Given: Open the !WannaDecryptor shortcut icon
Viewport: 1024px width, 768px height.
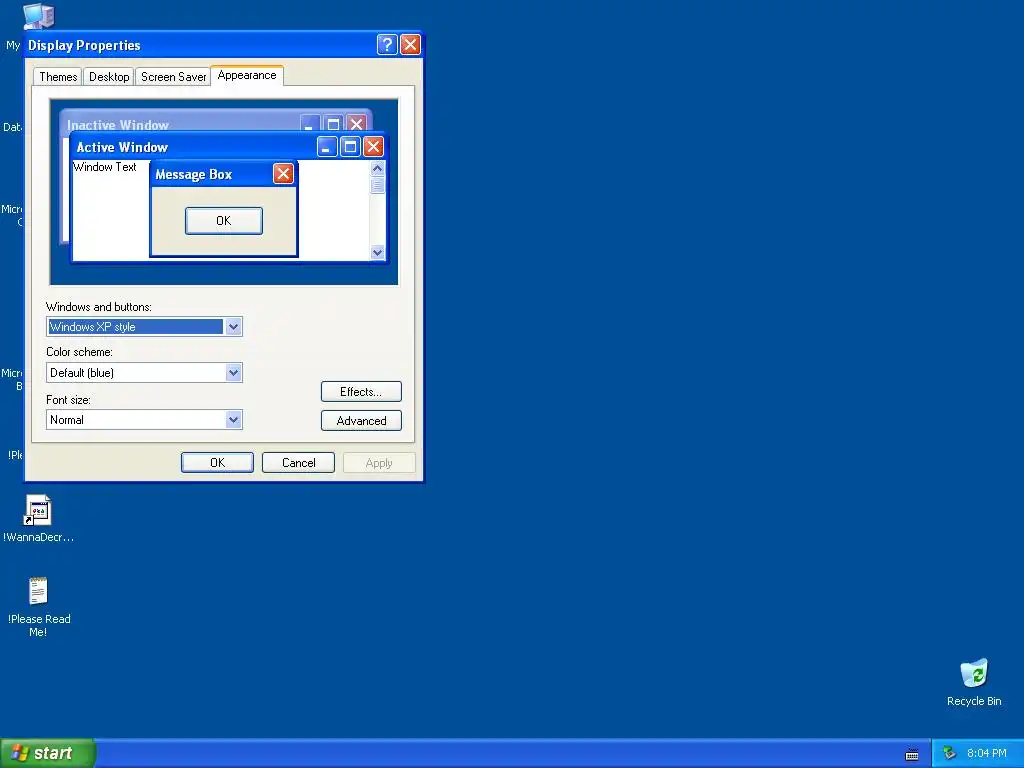Looking at the screenshot, I should pos(38,511).
